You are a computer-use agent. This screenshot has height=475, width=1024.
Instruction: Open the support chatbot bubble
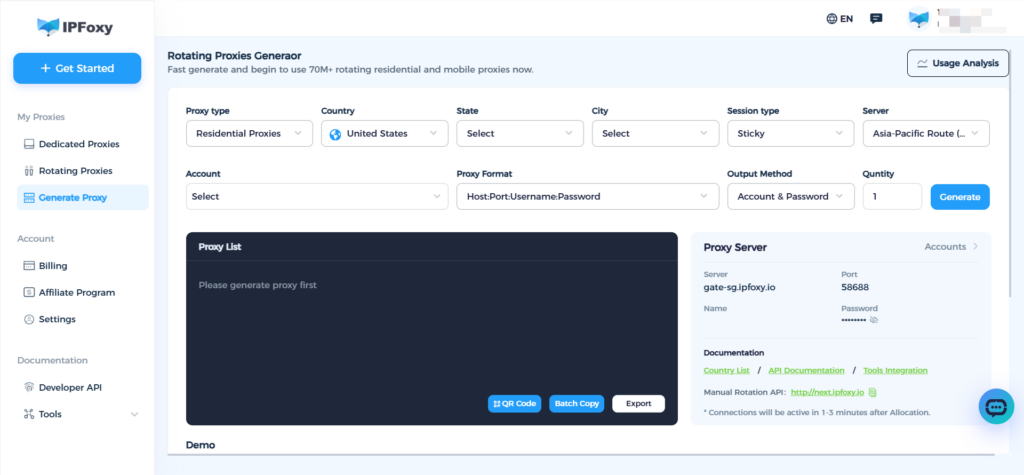tap(995, 407)
